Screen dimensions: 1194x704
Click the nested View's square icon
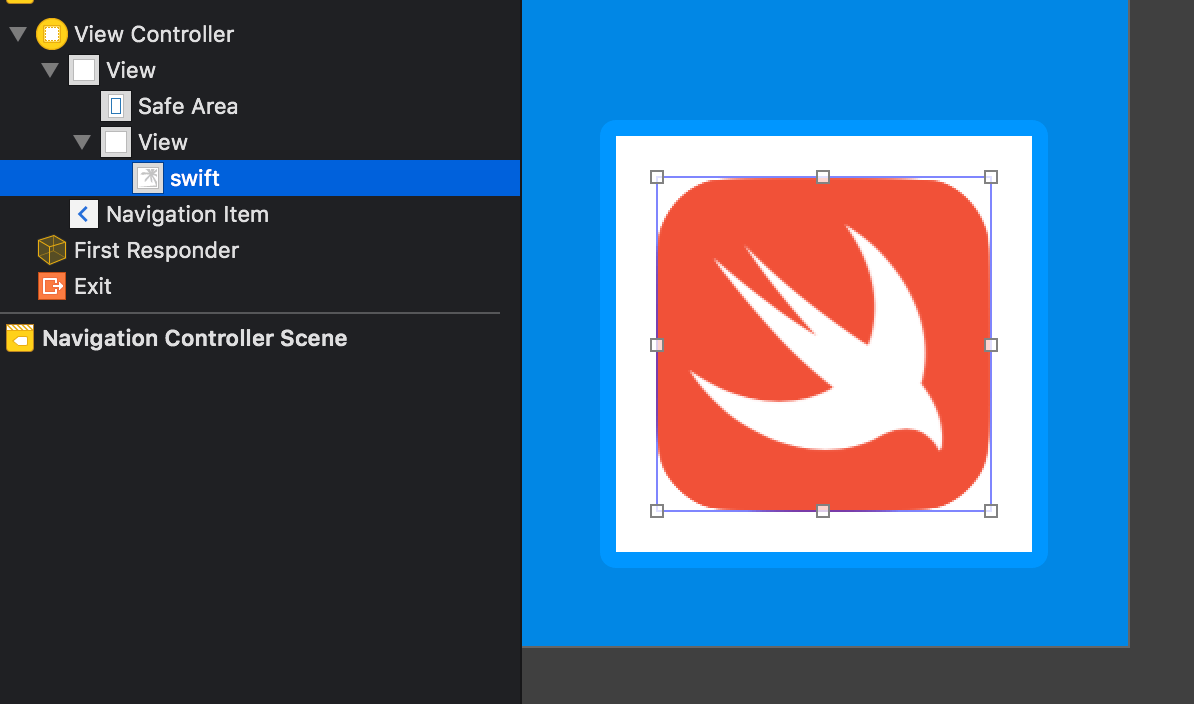pyautogui.click(x=116, y=142)
